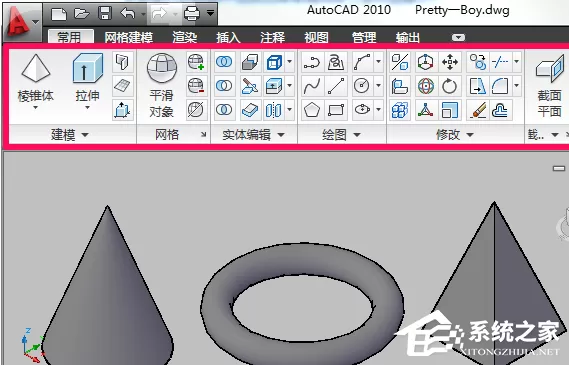569x365 pixels.
Task: Select the Rectangle draw tool
Action: click(x=336, y=110)
